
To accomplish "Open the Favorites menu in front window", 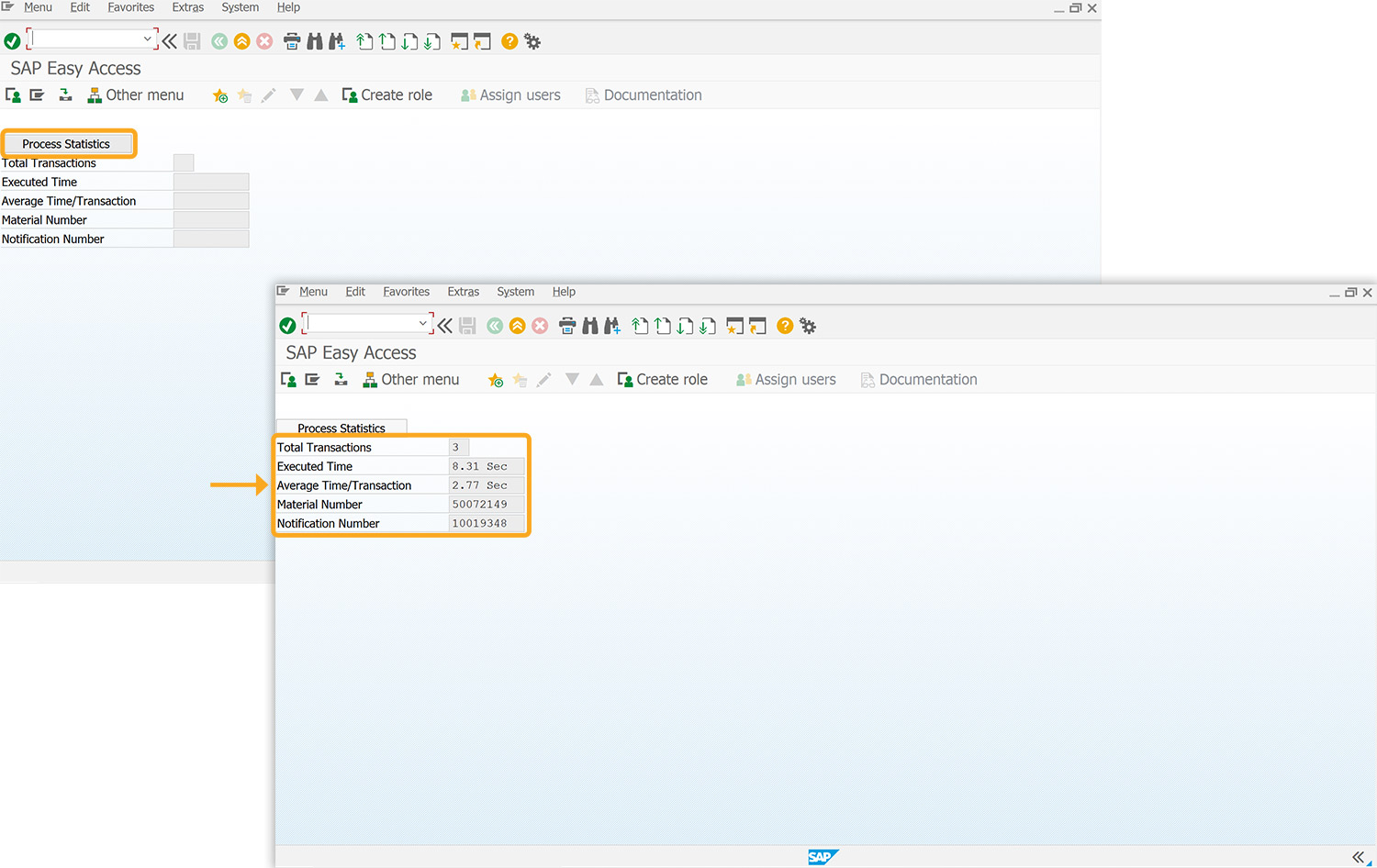I will tap(406, 292).
